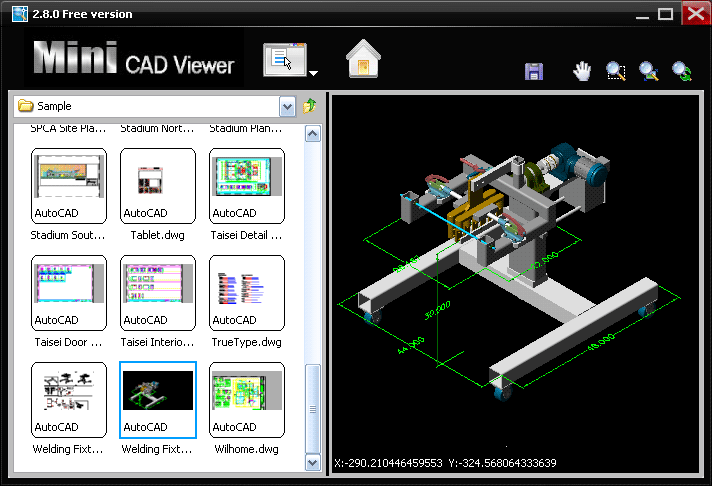This screenshot has width=712, height=486.
Task: Click the X/Y coordinate readout
Action: (445, 463)
